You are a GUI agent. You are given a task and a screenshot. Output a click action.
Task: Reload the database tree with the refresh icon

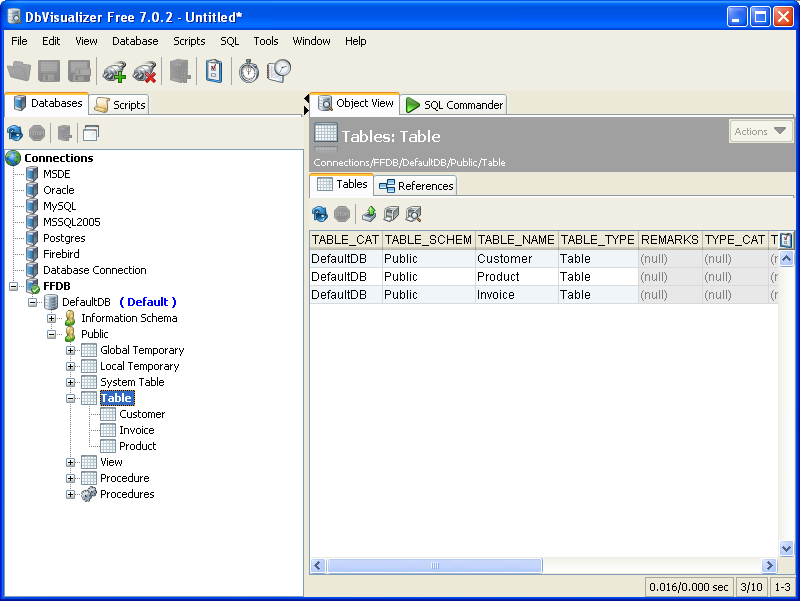pyautogui.click(x=15, y=133)
